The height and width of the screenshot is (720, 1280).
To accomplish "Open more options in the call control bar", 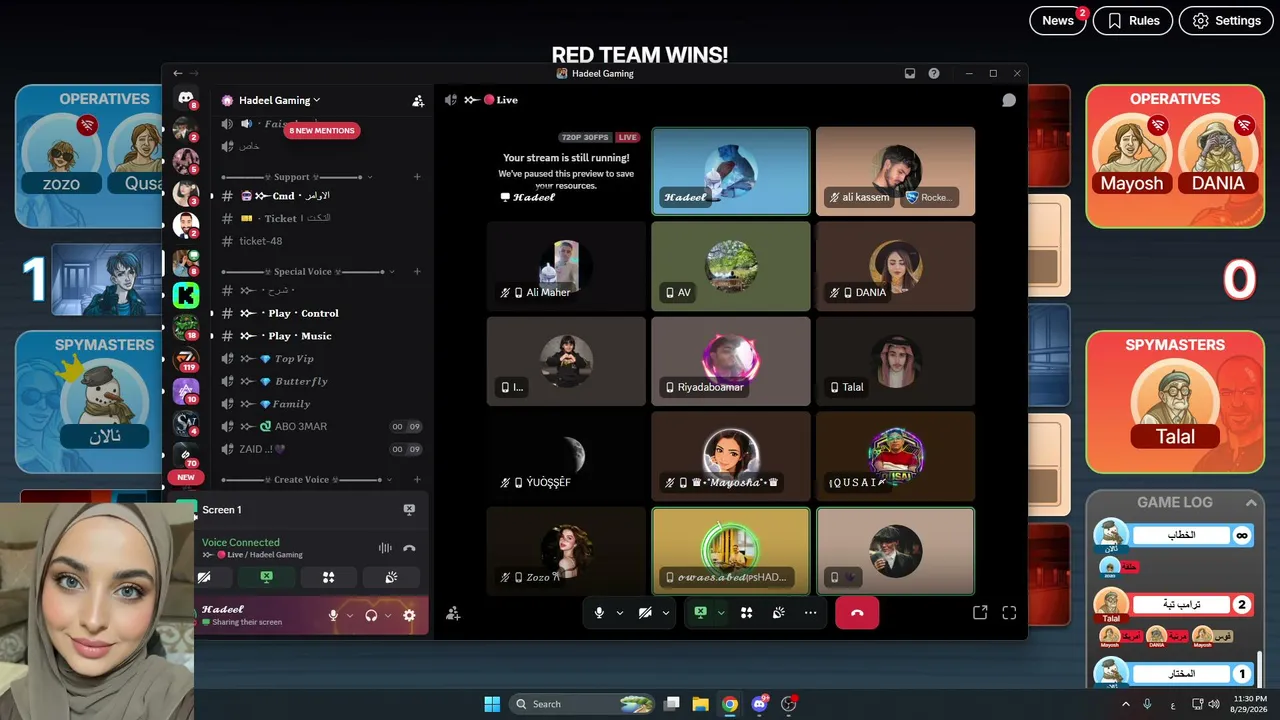I will click(x=810, y=613).
